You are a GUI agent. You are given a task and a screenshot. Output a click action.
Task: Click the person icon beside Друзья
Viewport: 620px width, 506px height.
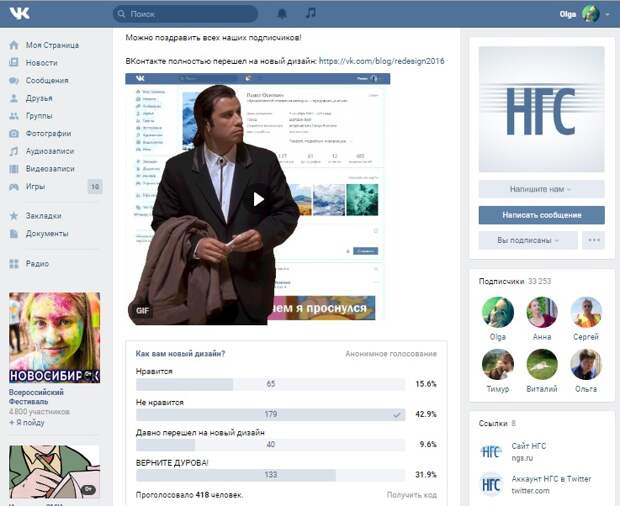(x=14, y=98)
